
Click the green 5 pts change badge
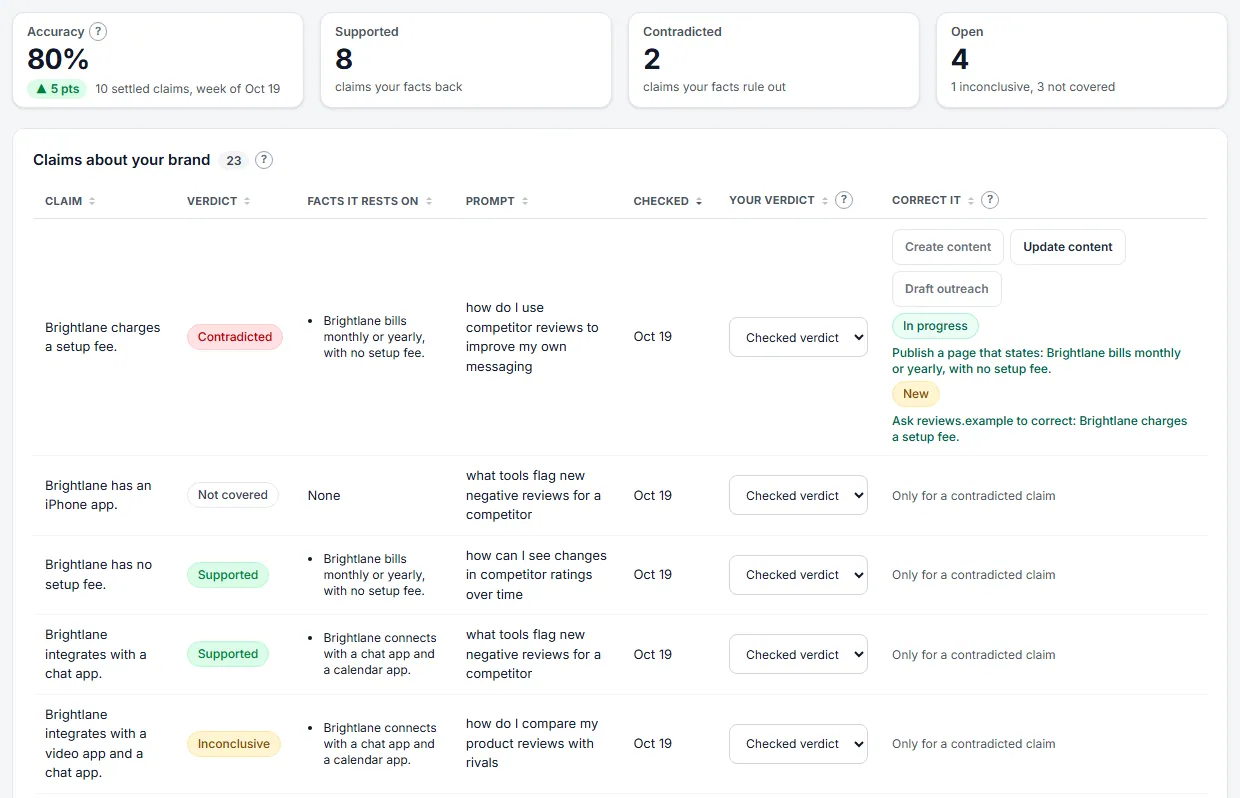(x=57, y=89)
